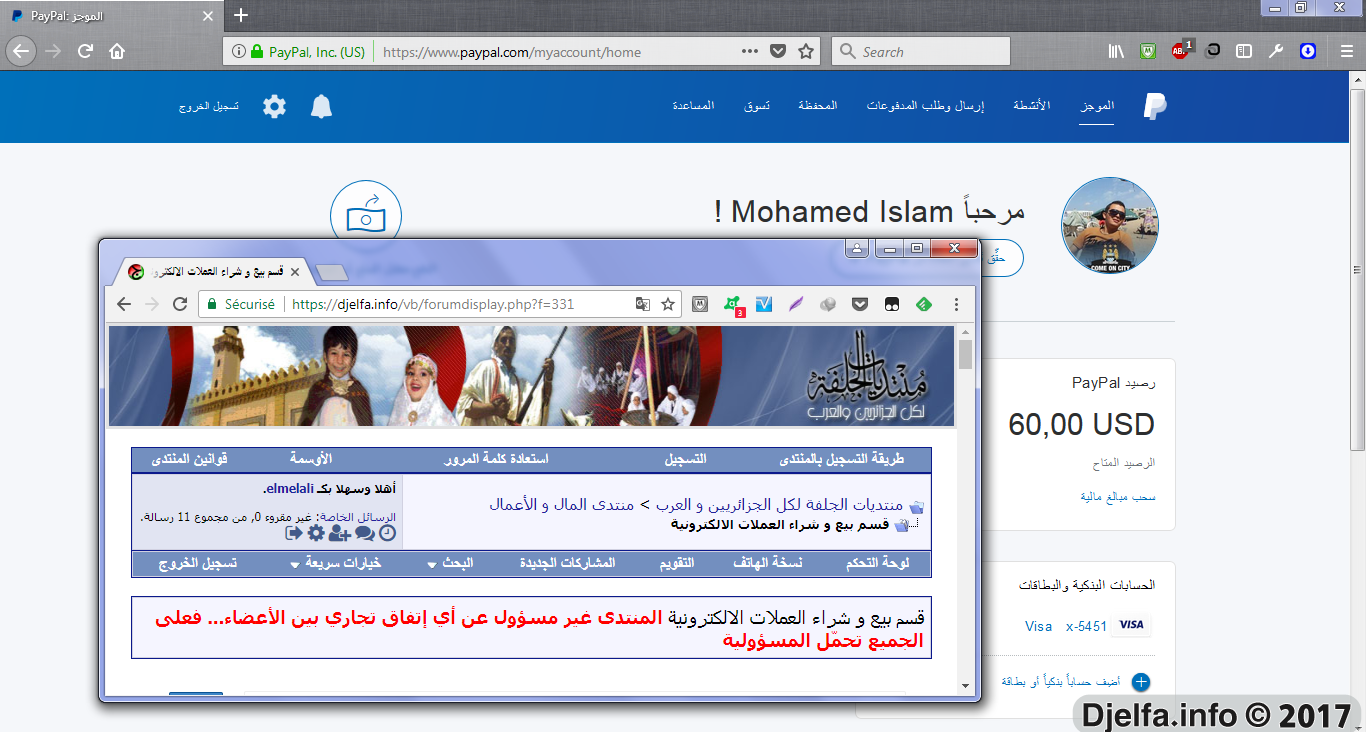
Task: Toggle Firefox sidebar icon
Action: coord(1244,52)
